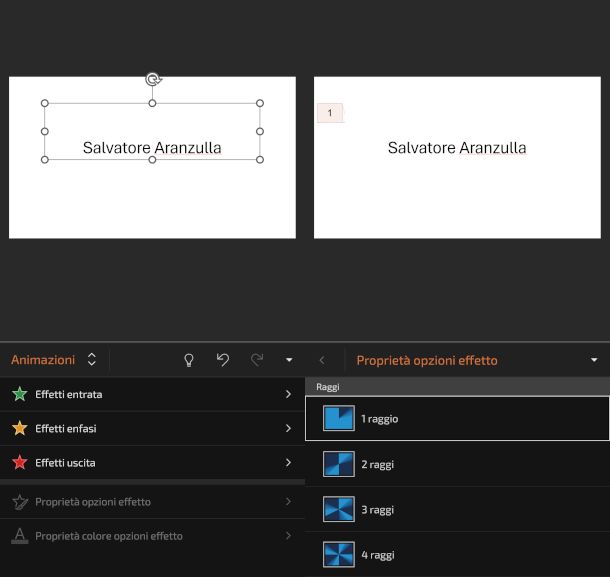
Task: Click the undo arrow icon
Action: pyautogui.click(x=222, y=360)
